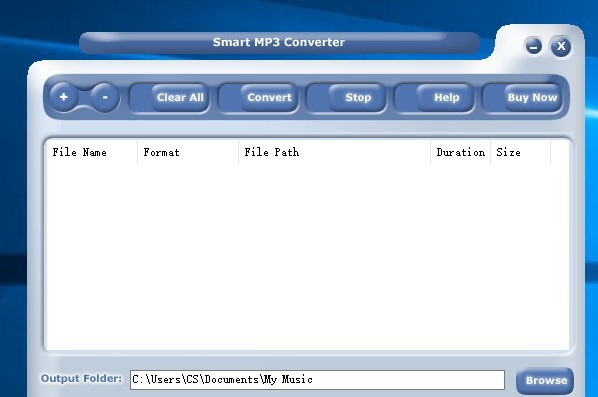
Task: Select the File Path column header
Action: pyautogui.click(x=334, y=152)
